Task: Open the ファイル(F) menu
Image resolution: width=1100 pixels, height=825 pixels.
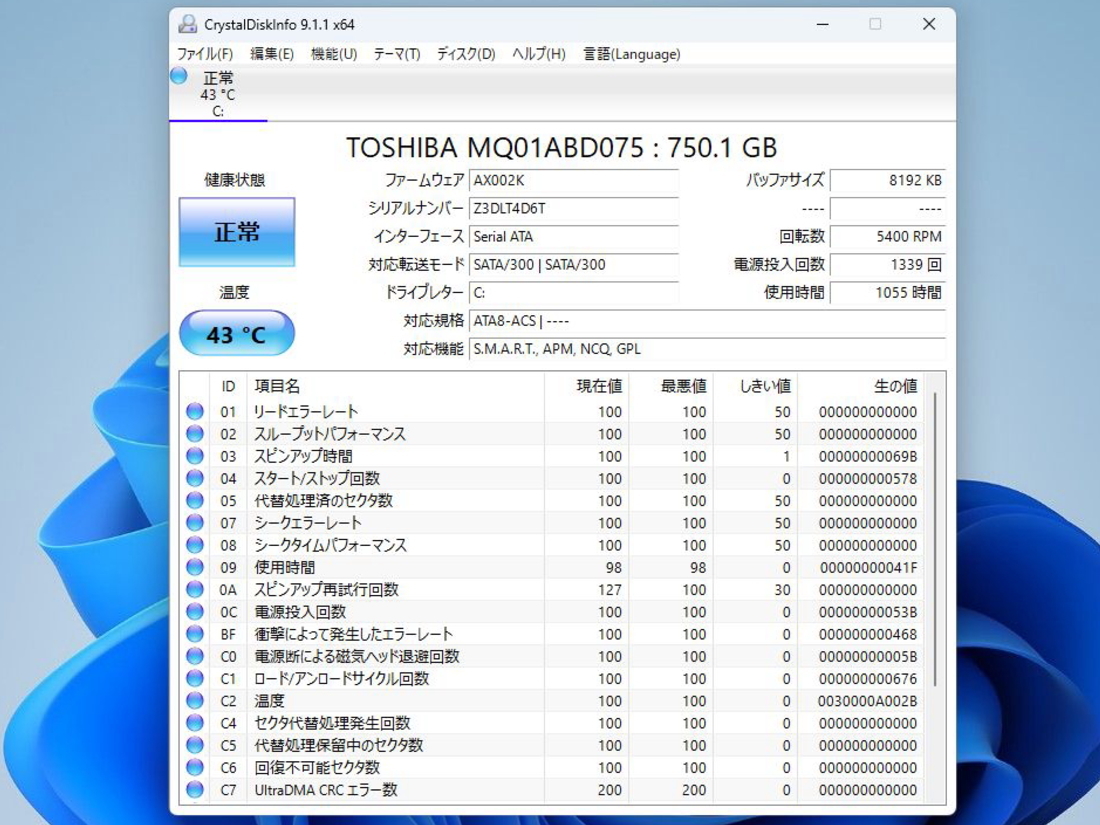Action: point(205,54)
